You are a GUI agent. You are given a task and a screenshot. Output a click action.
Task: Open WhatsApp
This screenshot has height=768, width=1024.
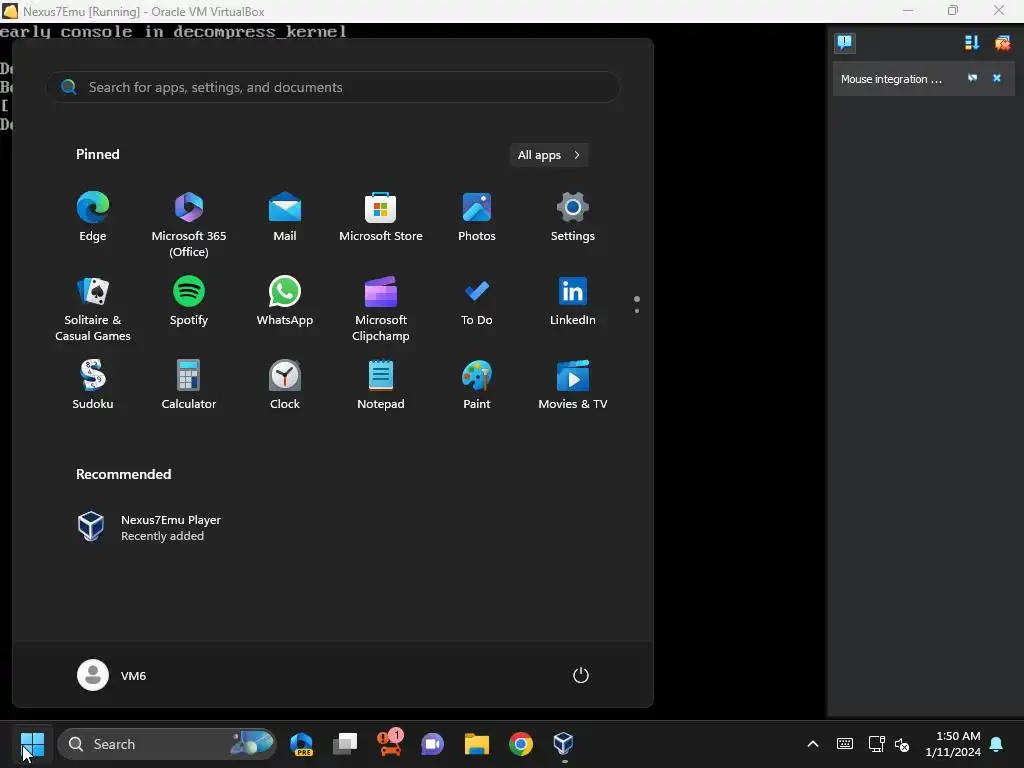click(x=285, y=302)
